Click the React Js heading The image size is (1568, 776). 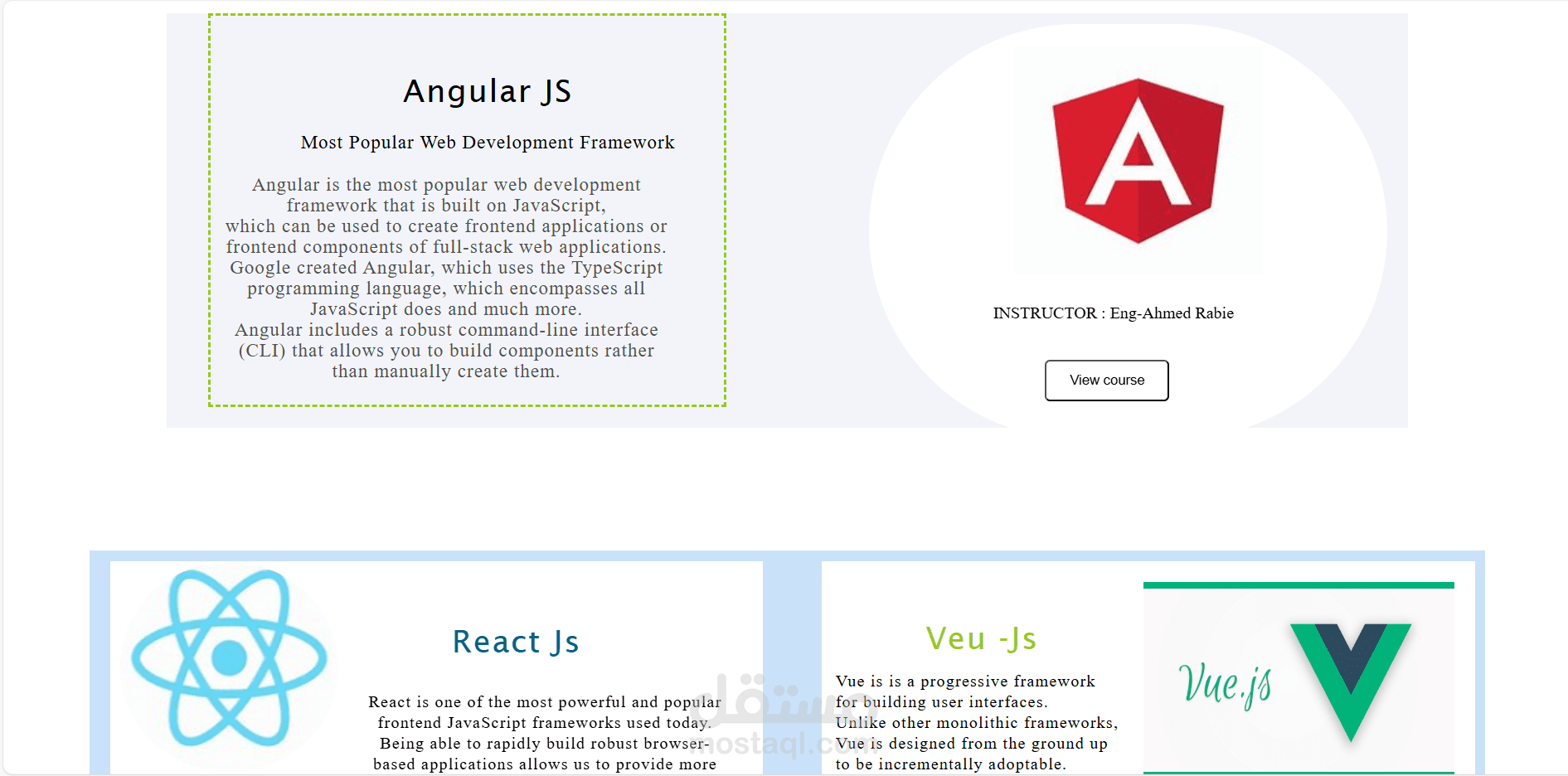point(516,642)
